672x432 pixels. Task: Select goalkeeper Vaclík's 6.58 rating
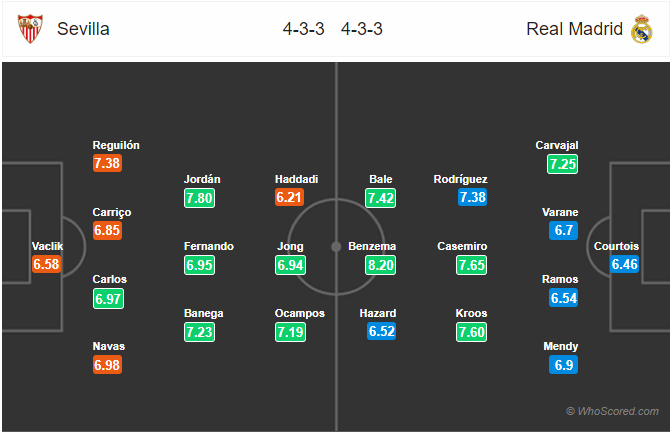[46, 264]
